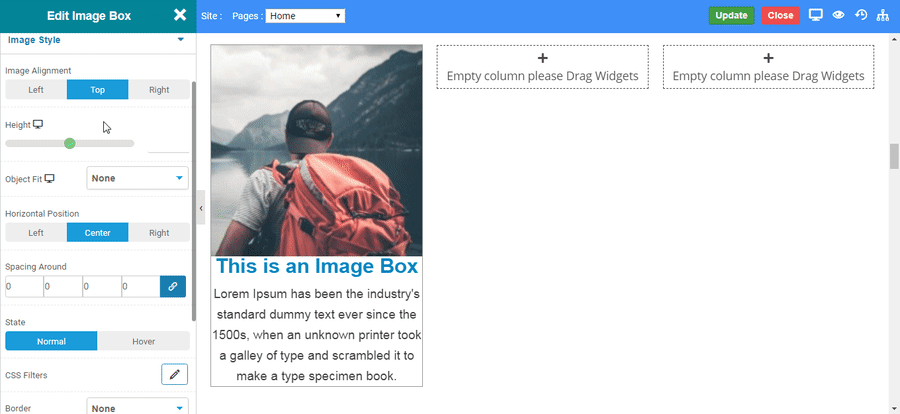
Task: Open the Border dropdown
Action: click(x=138, y=408)
